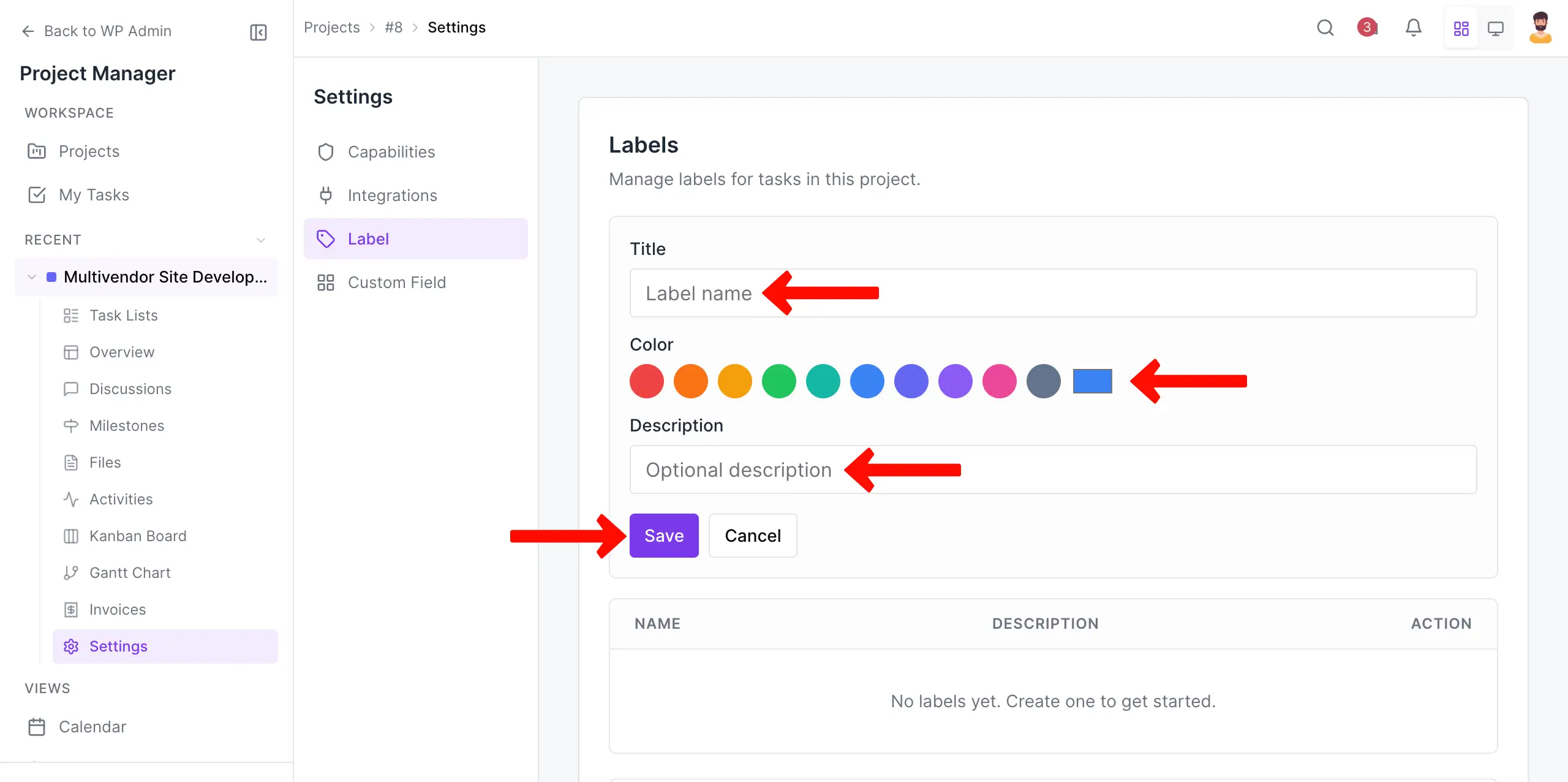Switch to the Custom Field settings tab
Viewport: 1568px width, 782px height.
[x=396, y=282]
